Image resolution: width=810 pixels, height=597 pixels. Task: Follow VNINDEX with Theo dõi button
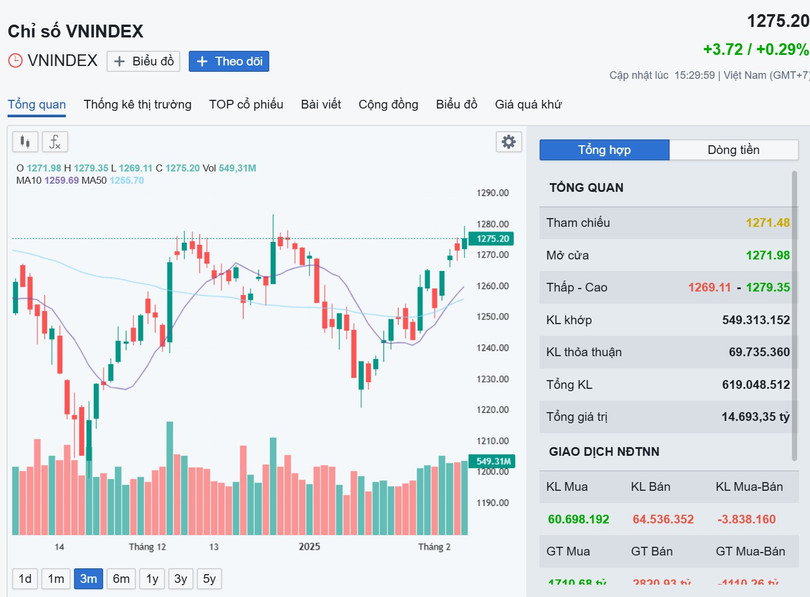[x=229, y=61]
